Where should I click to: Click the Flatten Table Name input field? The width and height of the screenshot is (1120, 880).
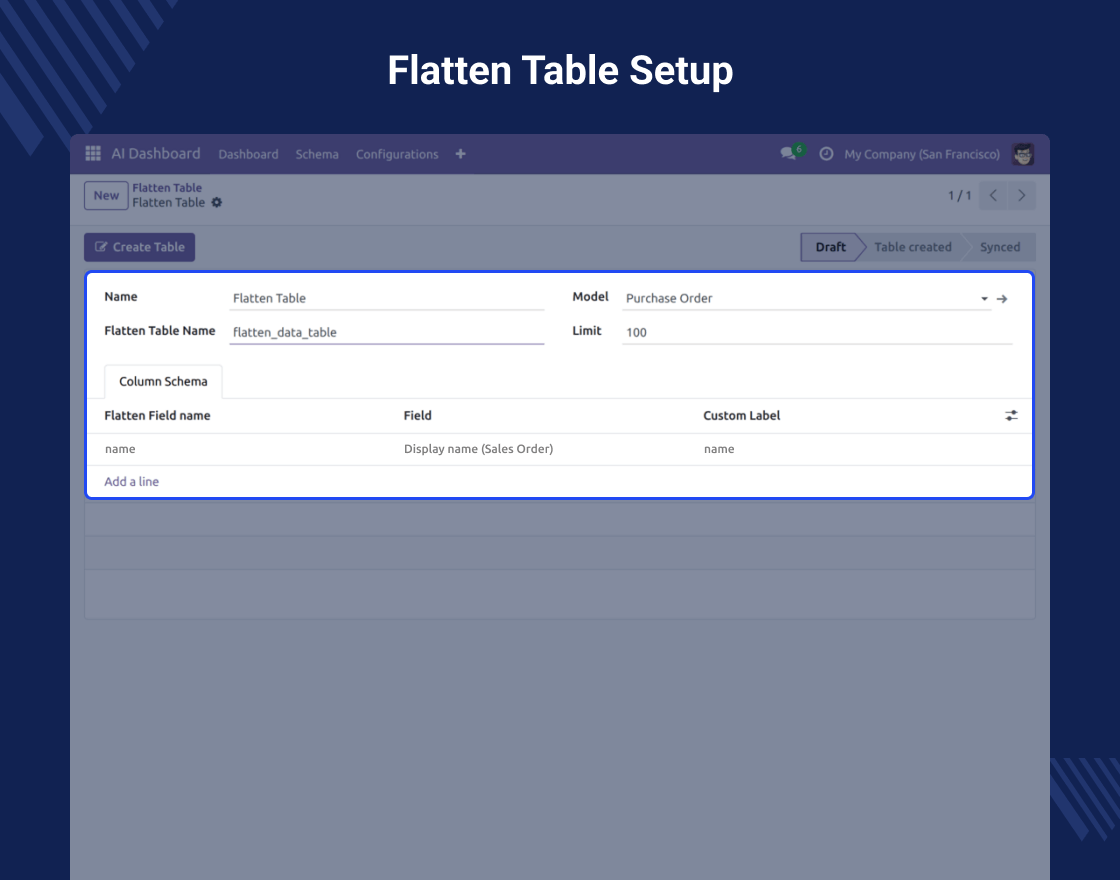point(386,332)
